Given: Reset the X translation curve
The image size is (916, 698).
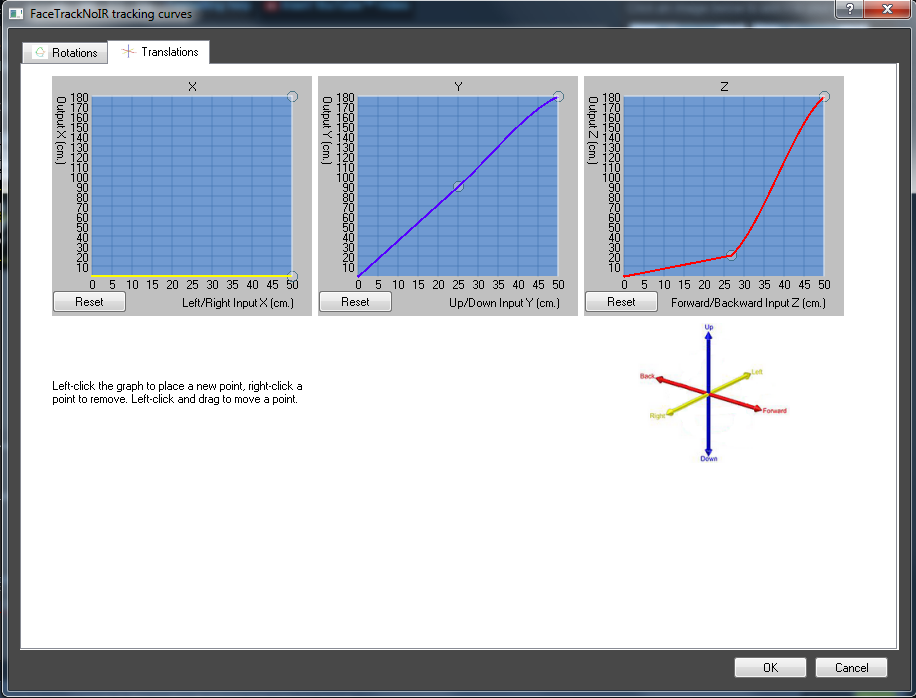Looking at the screenshot, I should coord(89,302).
